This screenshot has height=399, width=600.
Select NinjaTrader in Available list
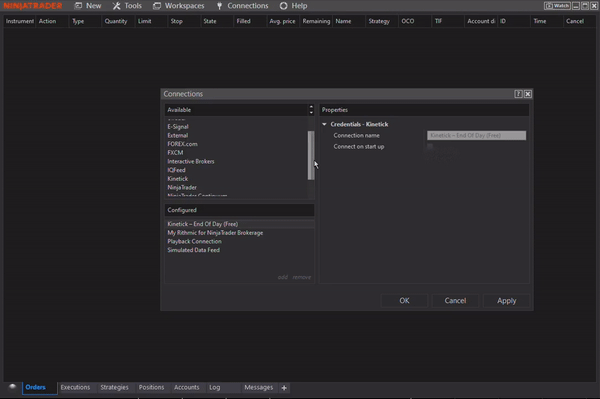(182, 187)
